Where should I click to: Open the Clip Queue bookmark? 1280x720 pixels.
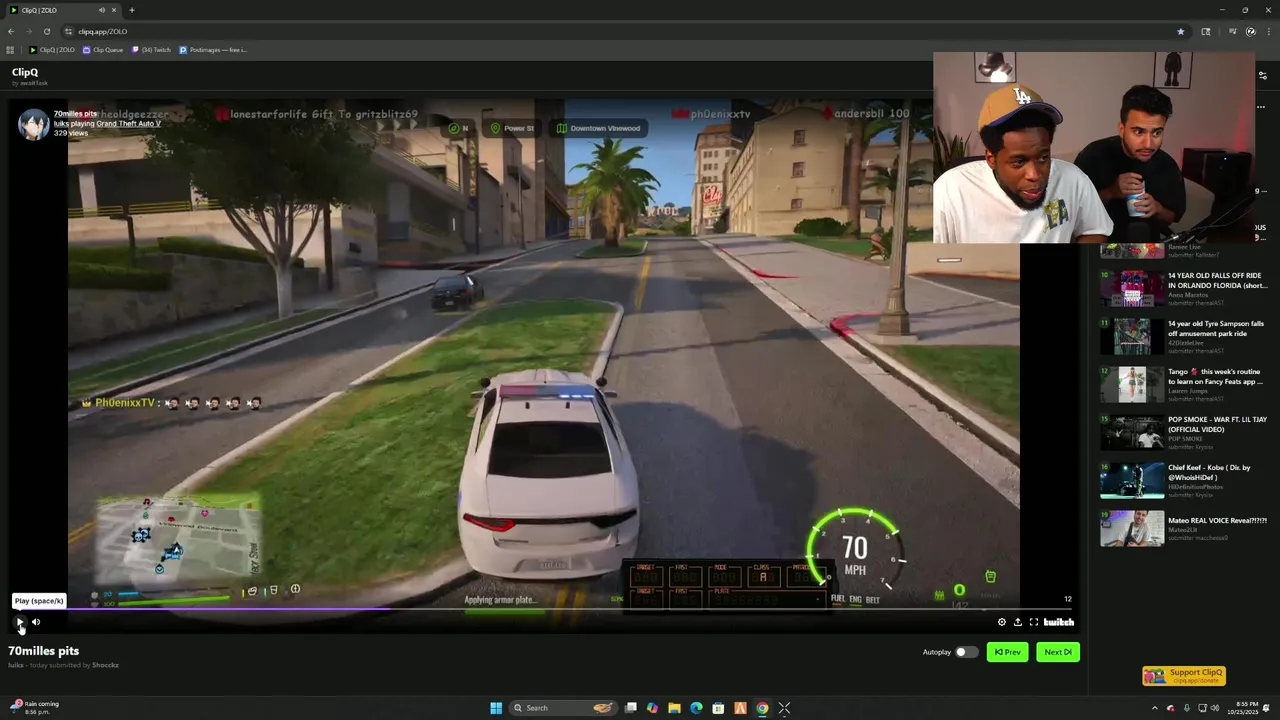[x=103, y=49]
